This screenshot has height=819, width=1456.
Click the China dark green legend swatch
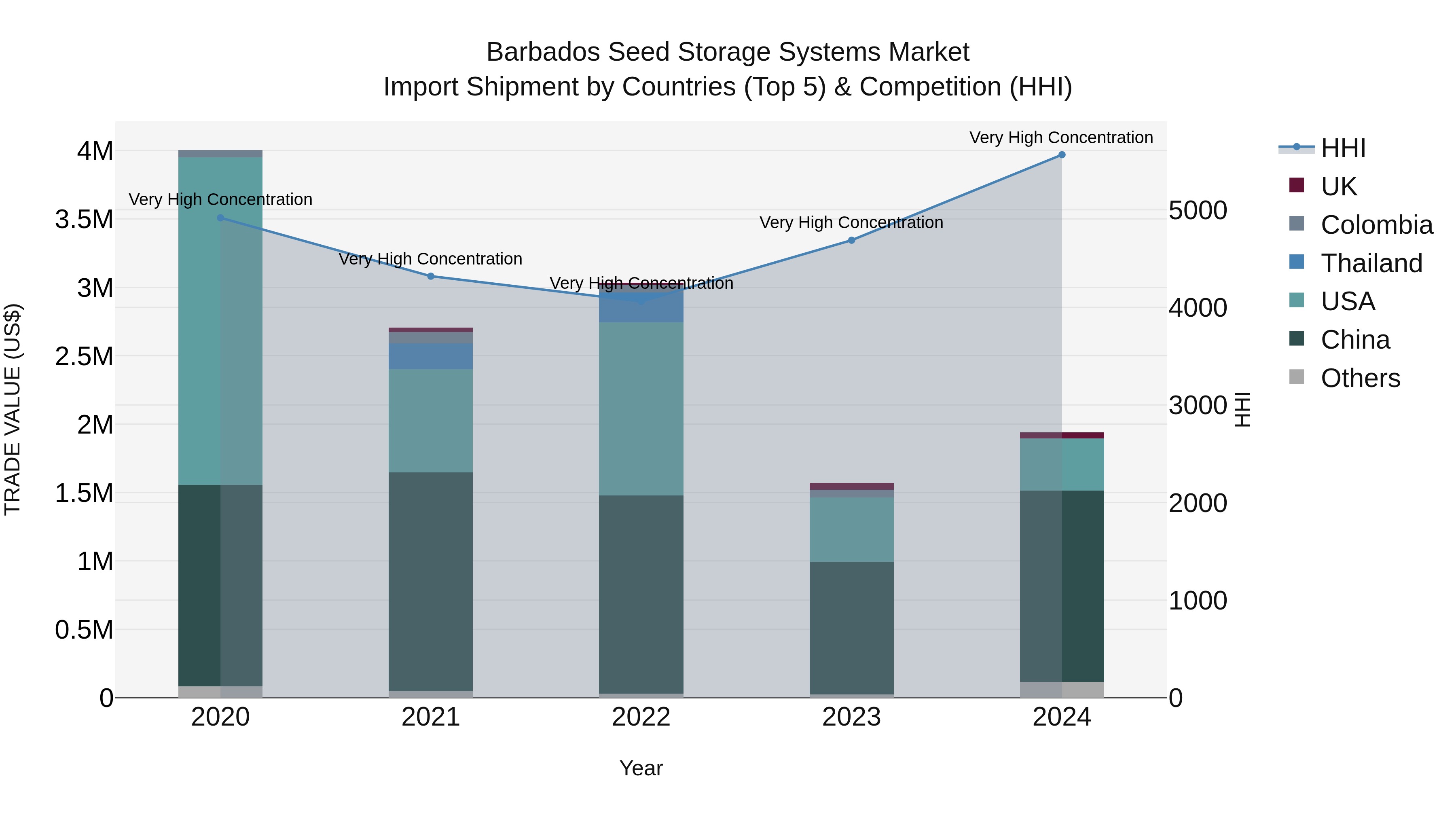click(x=1297, y=338)
